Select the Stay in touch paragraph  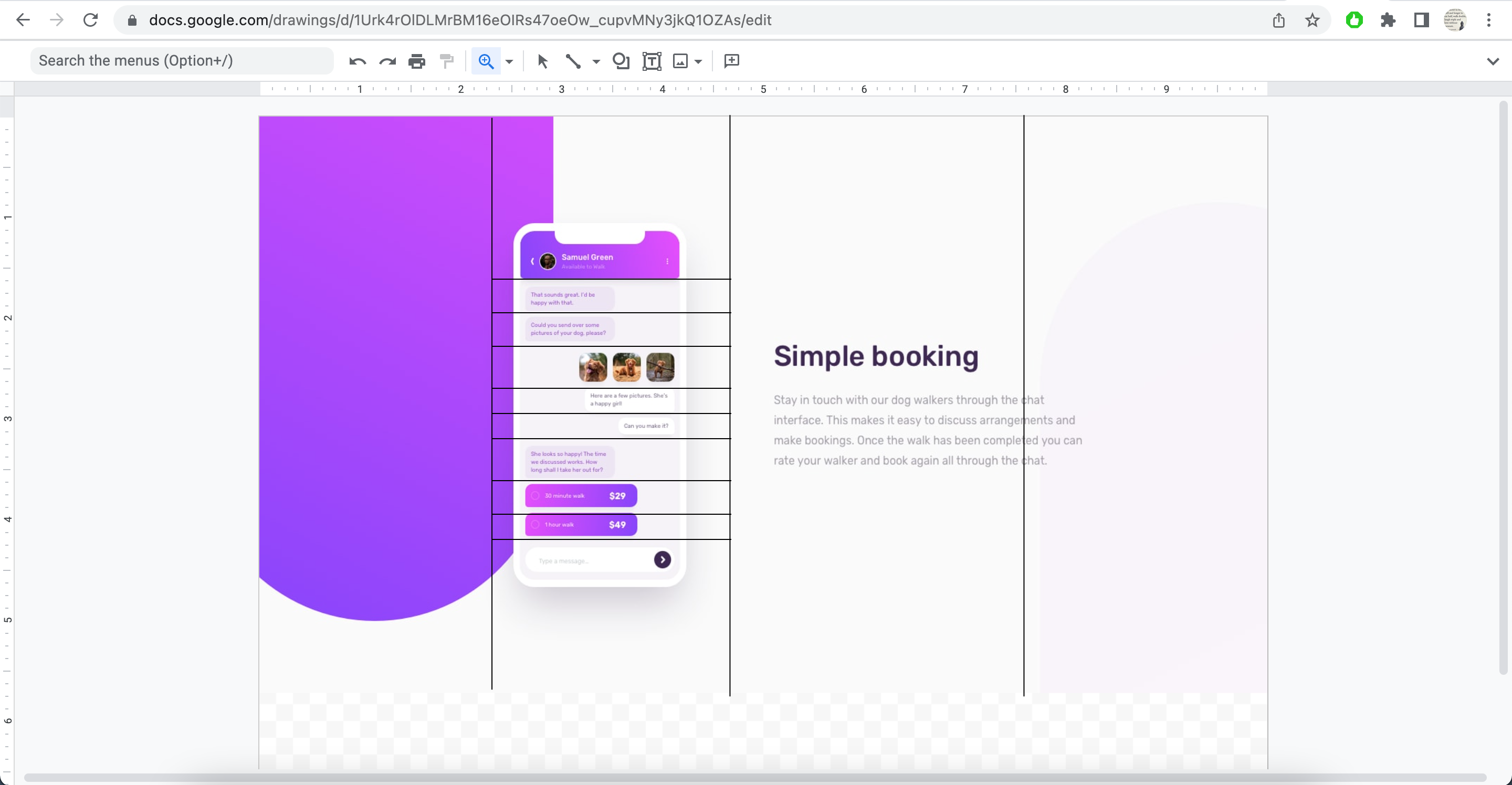(x=927, y=430)
